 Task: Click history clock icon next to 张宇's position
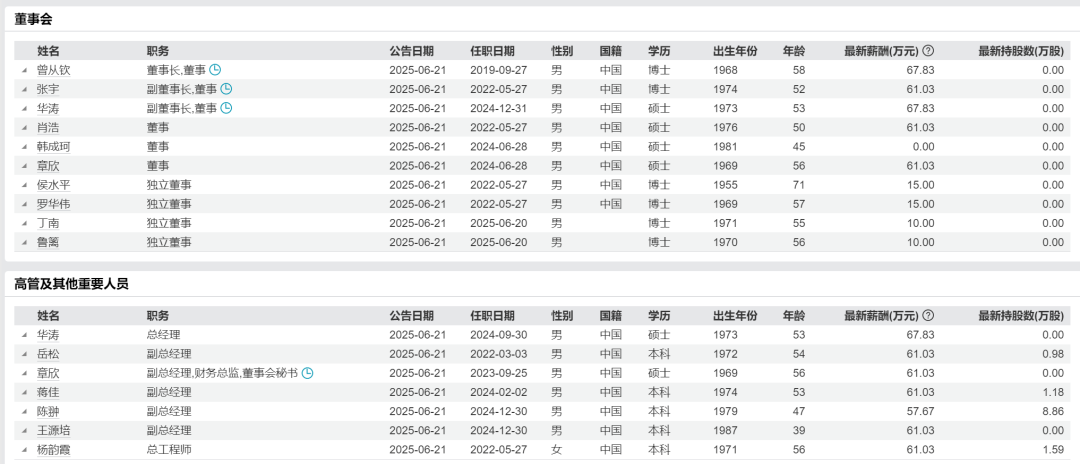pyautogui.click(x=226, y=89)
